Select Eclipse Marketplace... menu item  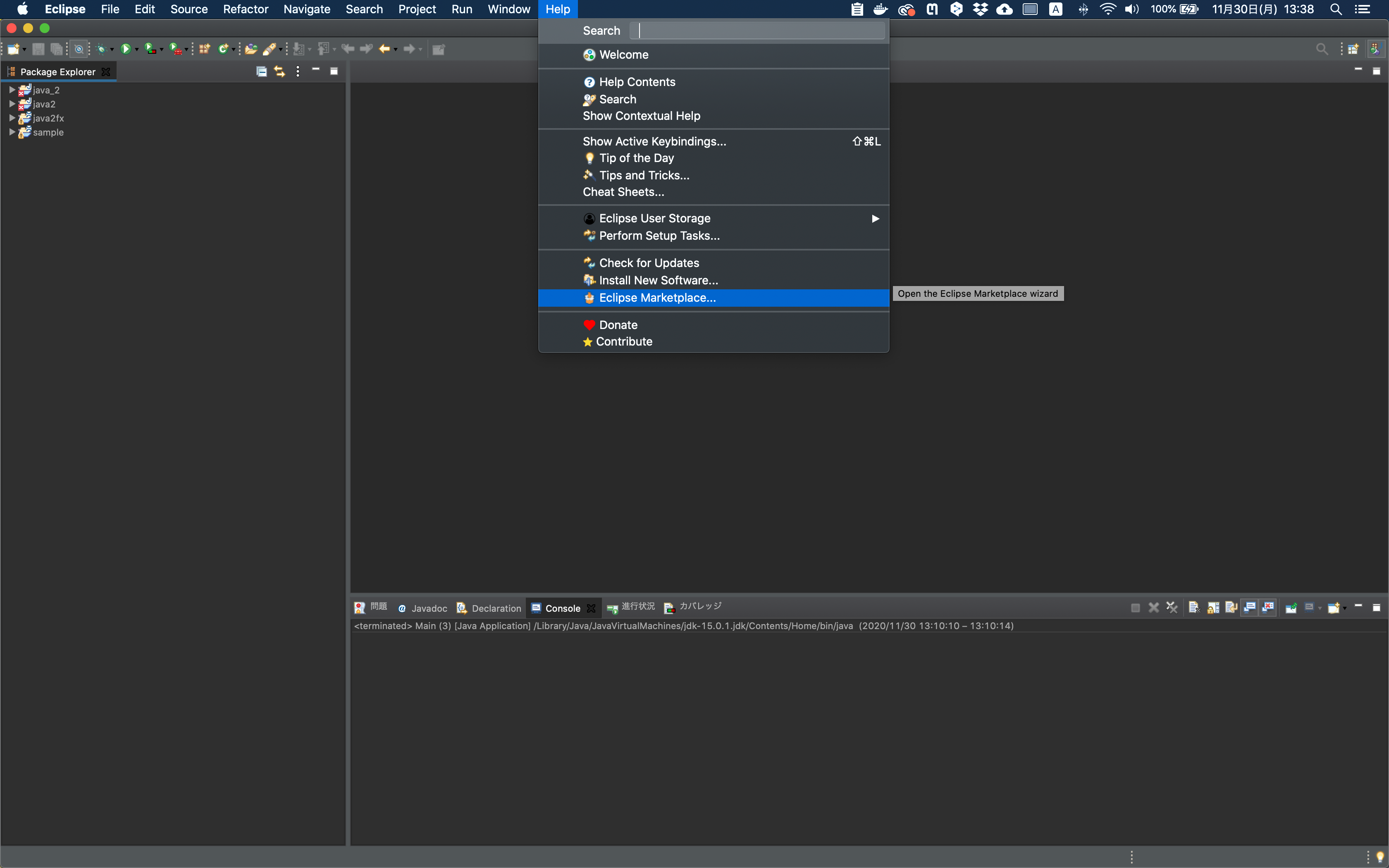click(657, 298)
